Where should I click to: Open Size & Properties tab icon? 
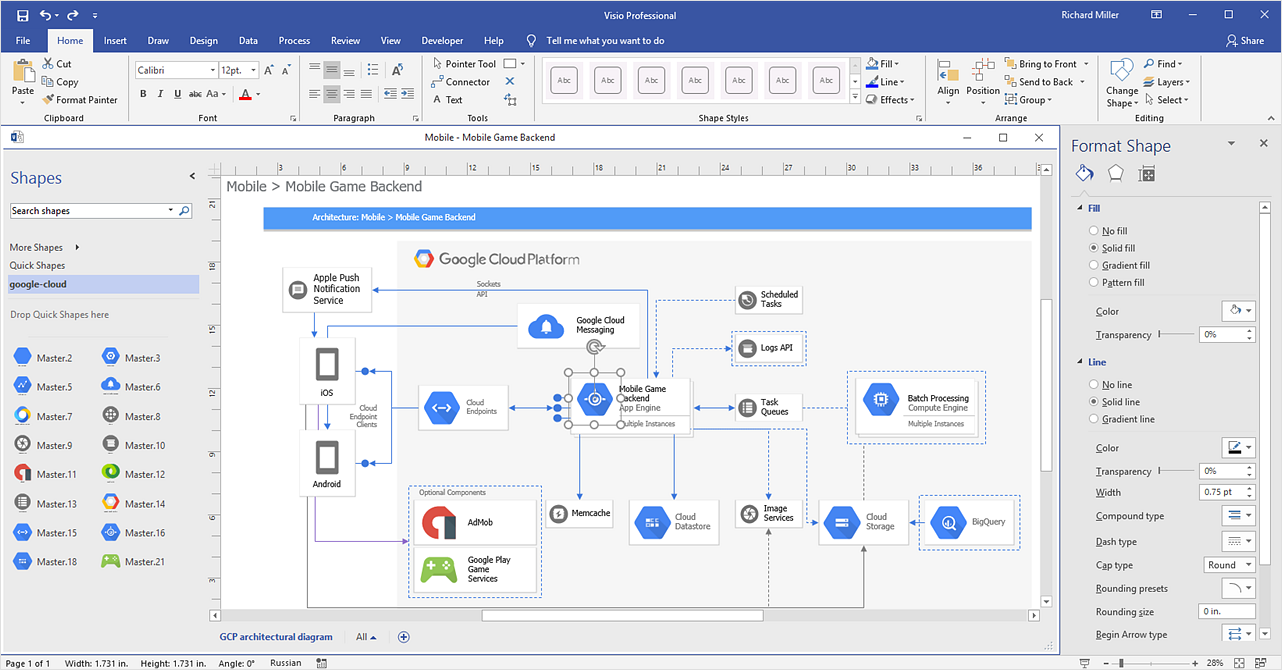[x=1147, y=174]
